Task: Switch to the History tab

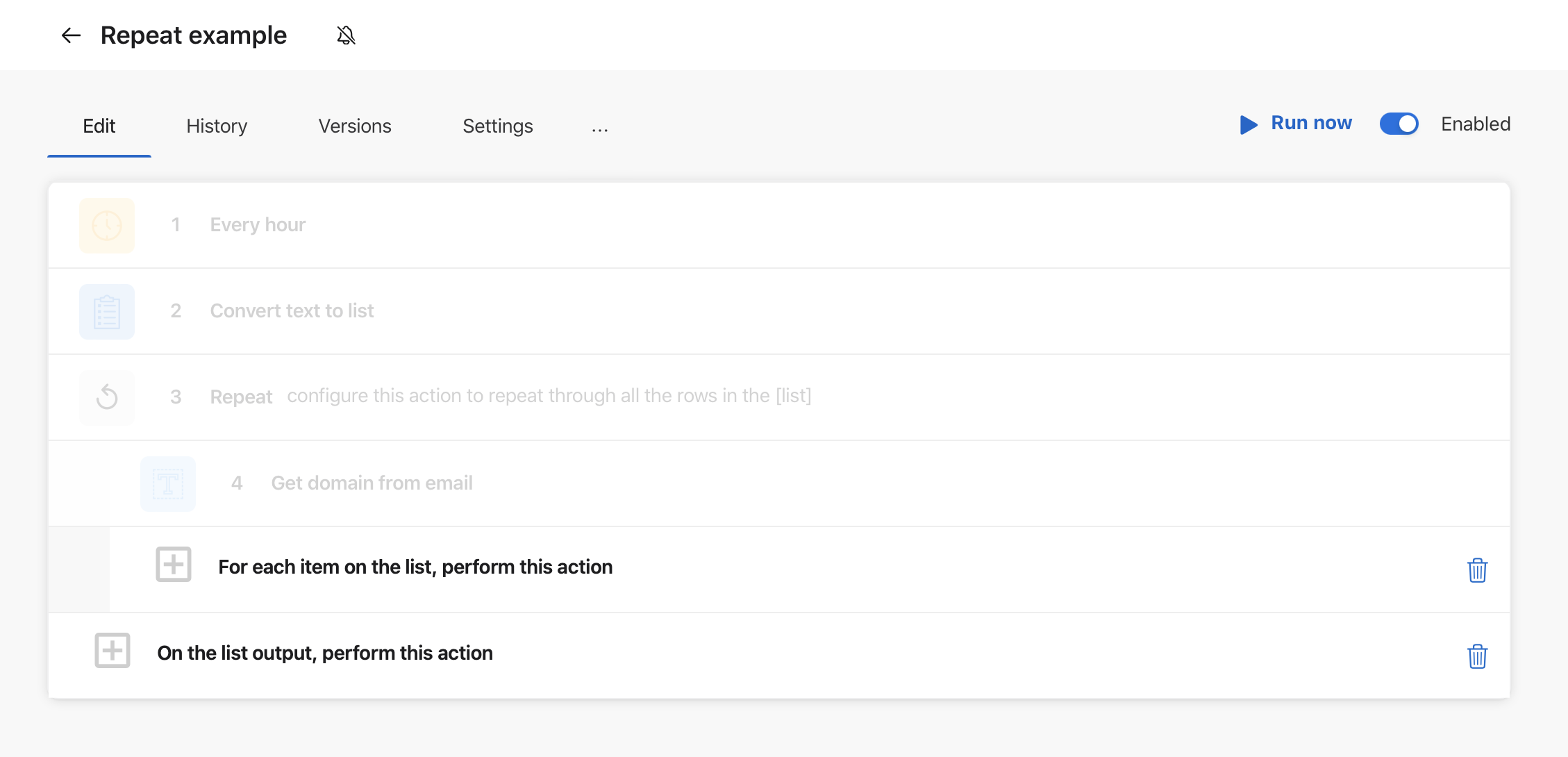Action: click(217, 125)
